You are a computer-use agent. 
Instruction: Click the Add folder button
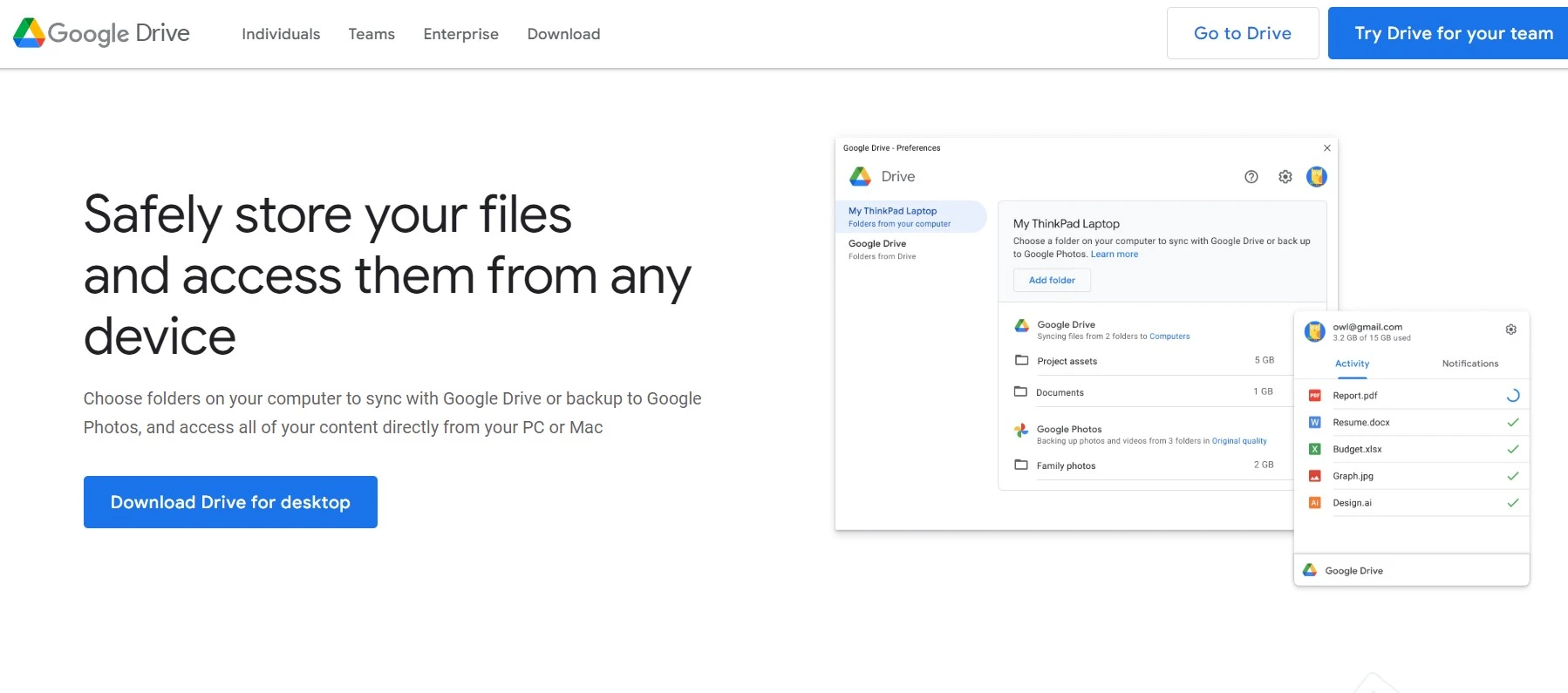click(1052, 281)
